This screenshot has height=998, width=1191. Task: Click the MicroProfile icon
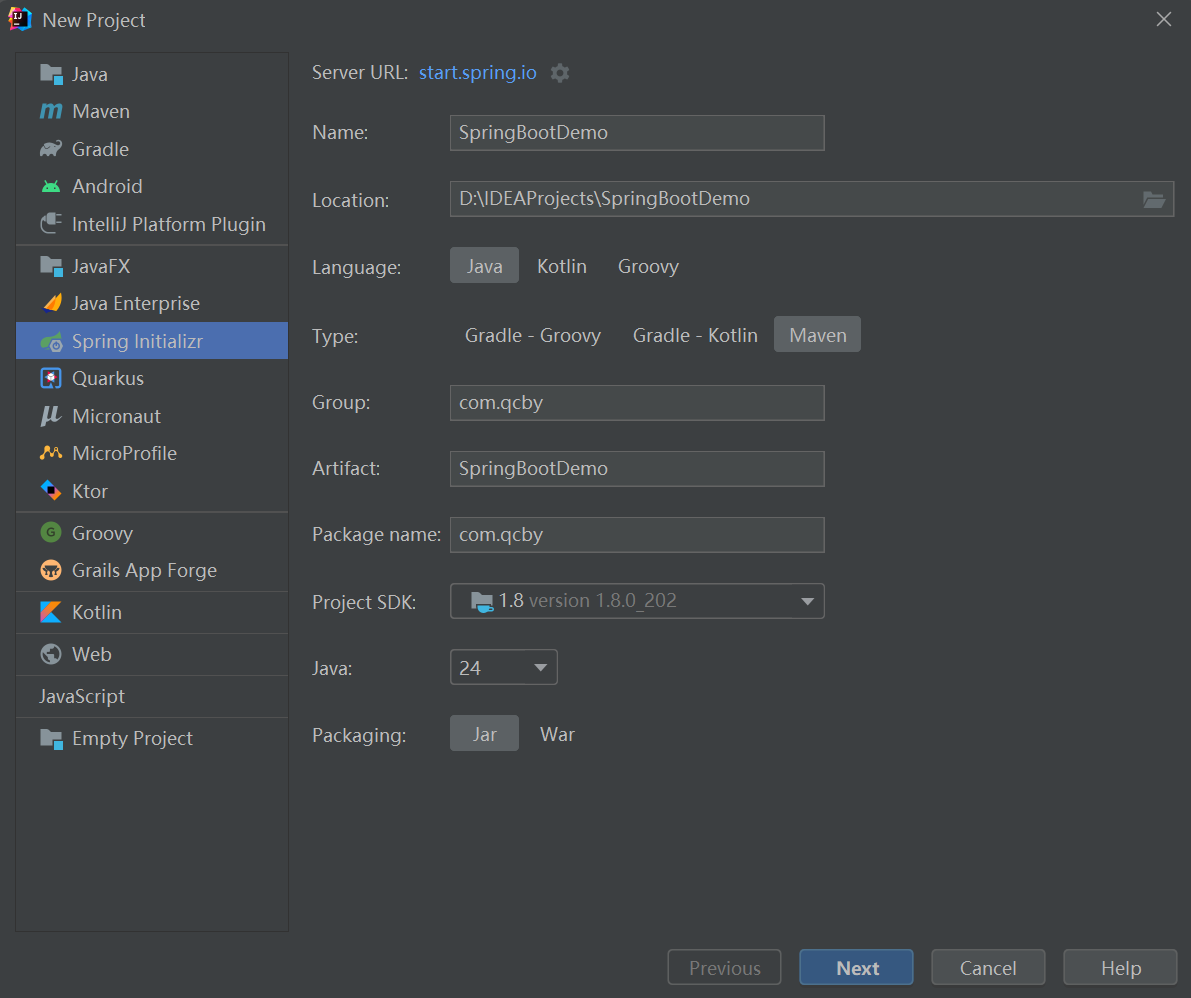pos(51,453)
